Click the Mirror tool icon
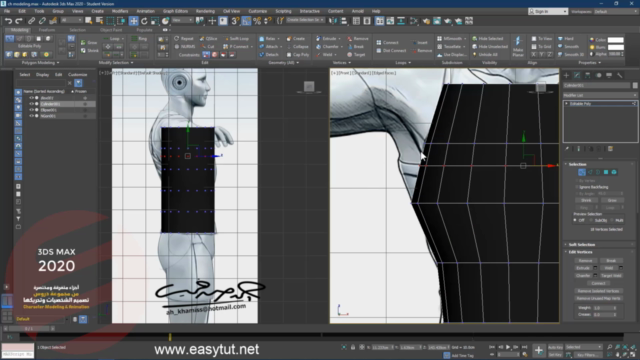 pos(333,20)
